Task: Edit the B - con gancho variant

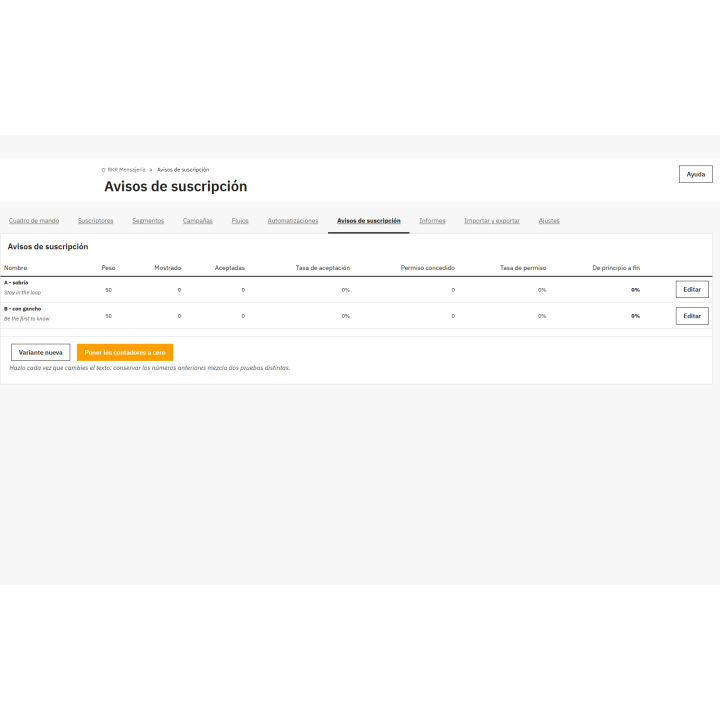Action: click(x=692, y=316)
